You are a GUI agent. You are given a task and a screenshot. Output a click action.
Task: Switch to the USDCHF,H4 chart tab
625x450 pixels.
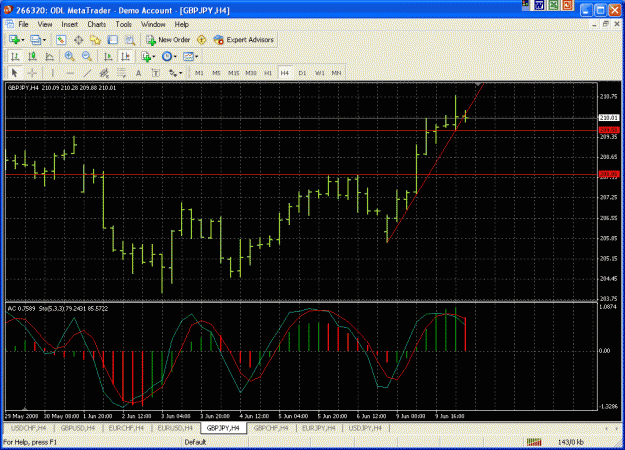[x=28, y=428]
